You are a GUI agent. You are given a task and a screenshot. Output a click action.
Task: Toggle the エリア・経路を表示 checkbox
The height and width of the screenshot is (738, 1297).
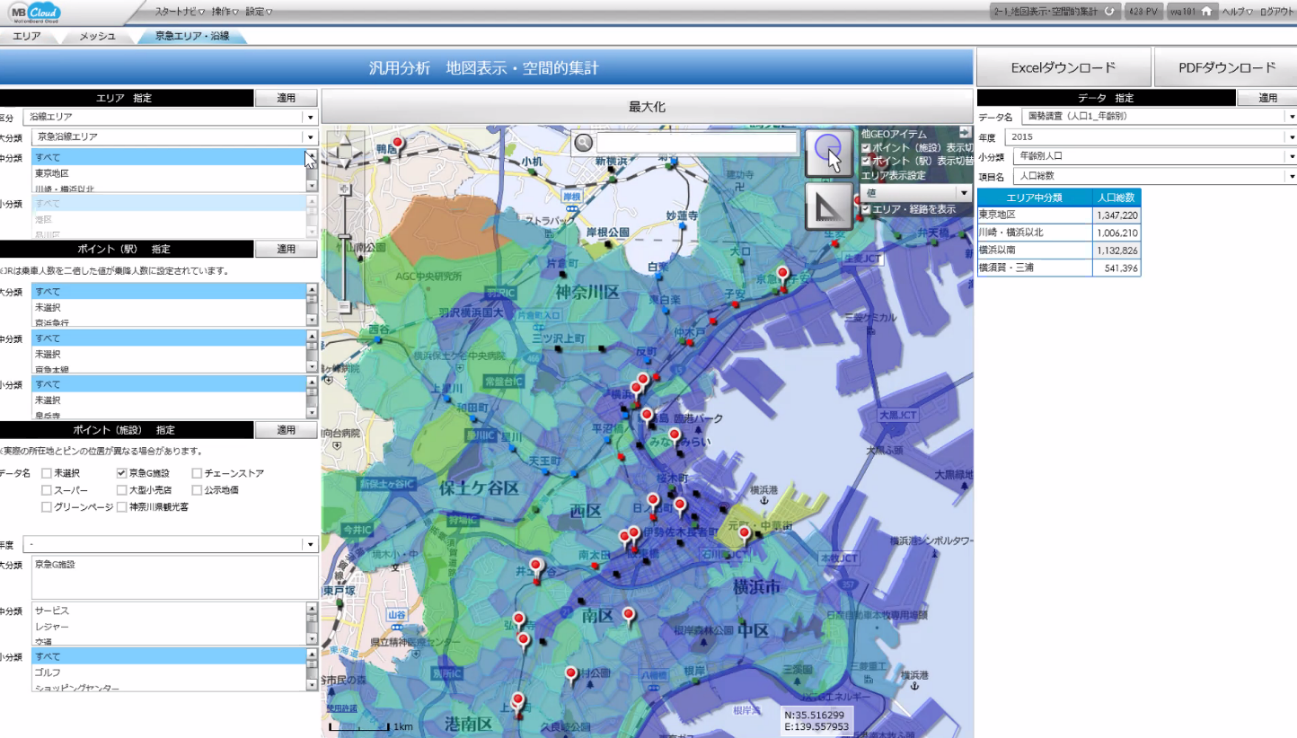click(x=866, y=209)
